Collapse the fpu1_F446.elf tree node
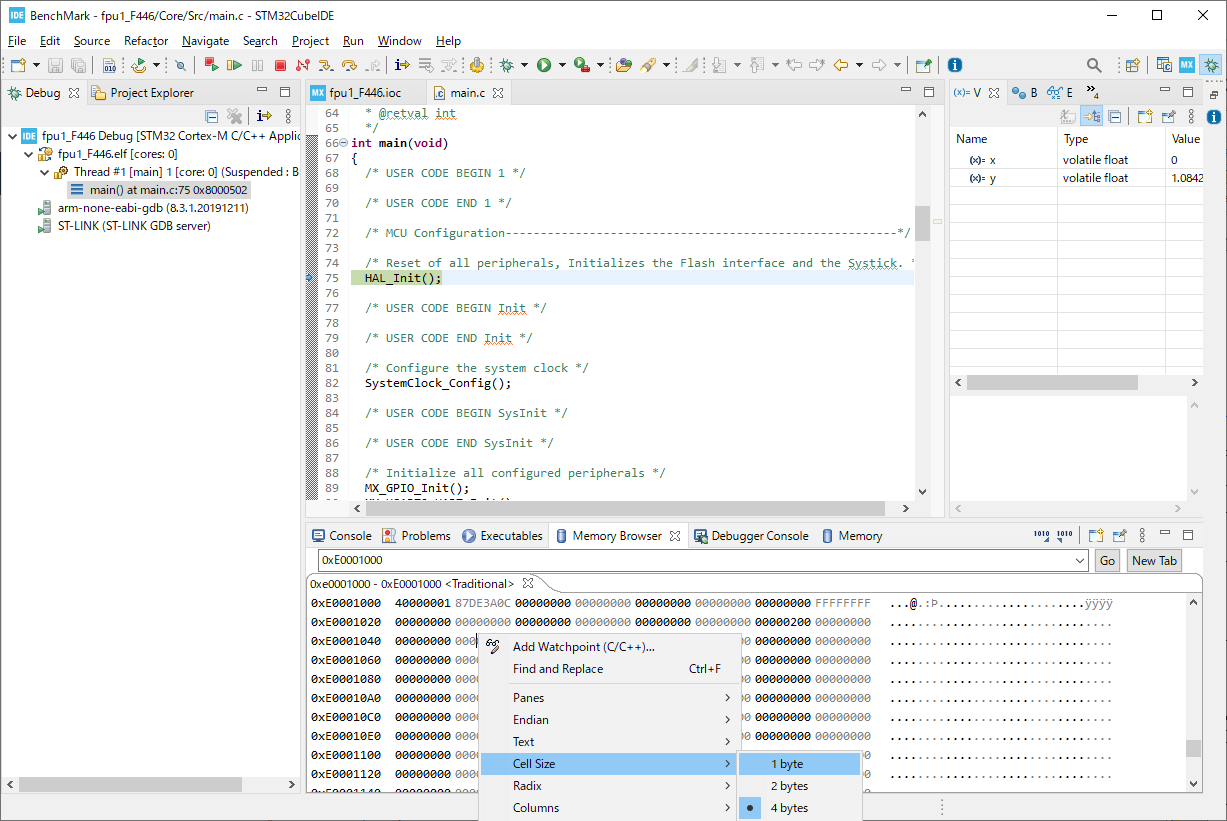This screenshot has width=1227, height=821. [28, 154]
